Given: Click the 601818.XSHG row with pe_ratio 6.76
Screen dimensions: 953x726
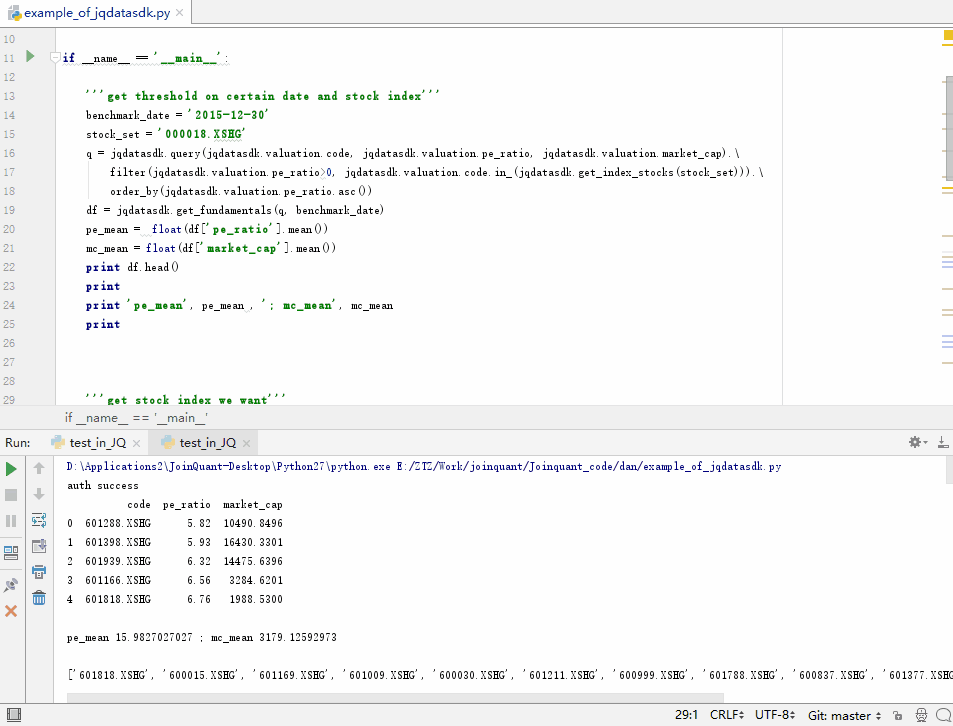Looking at the screenshot, I should click(x=175, y=599).
